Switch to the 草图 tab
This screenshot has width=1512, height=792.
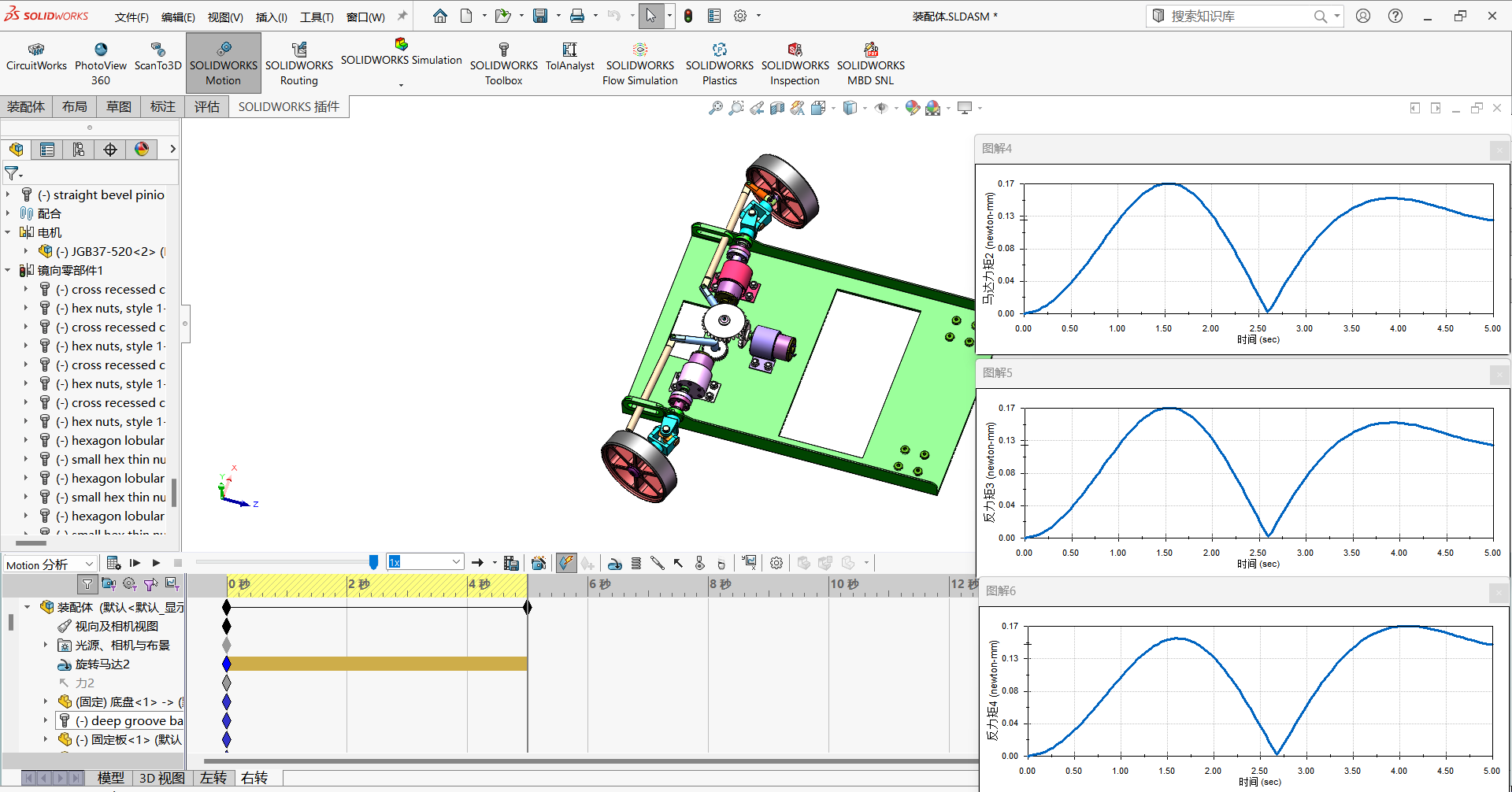click(x=119, y=107)
